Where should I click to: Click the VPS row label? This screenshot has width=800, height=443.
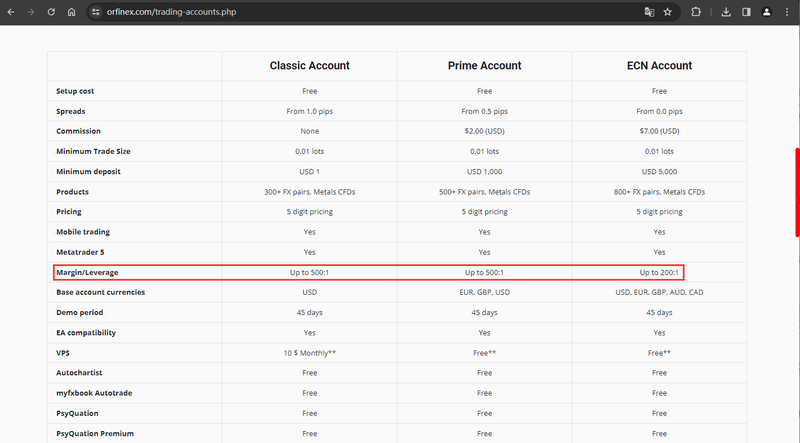coord(63,353)
